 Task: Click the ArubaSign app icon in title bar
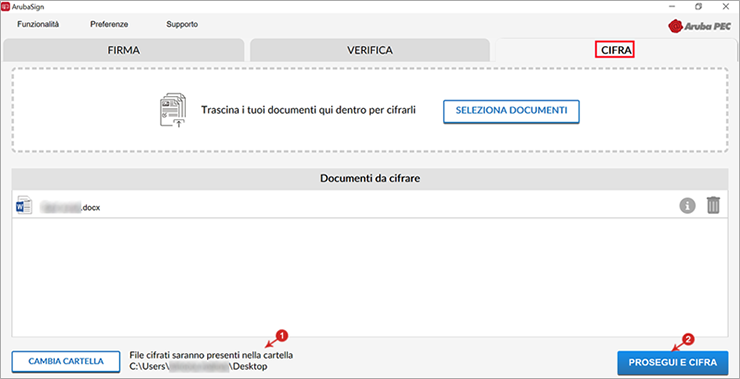[6, 7]
